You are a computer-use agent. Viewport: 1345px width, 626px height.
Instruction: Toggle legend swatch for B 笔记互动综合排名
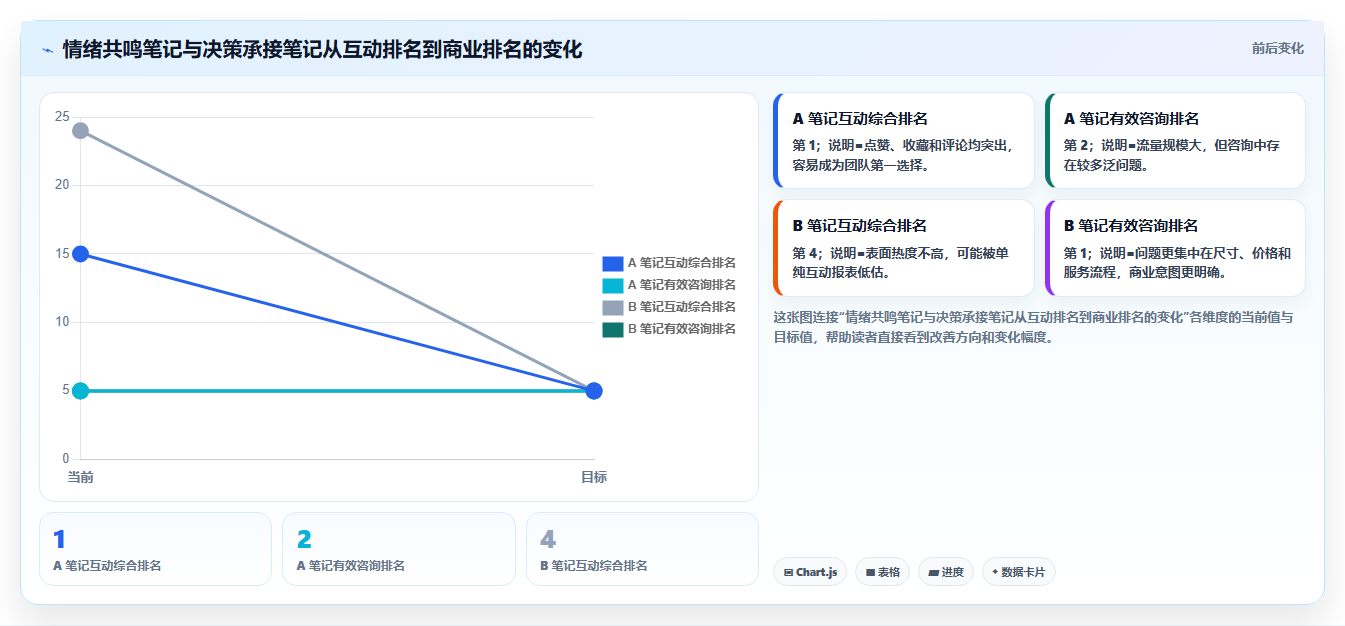coord(613,307)
